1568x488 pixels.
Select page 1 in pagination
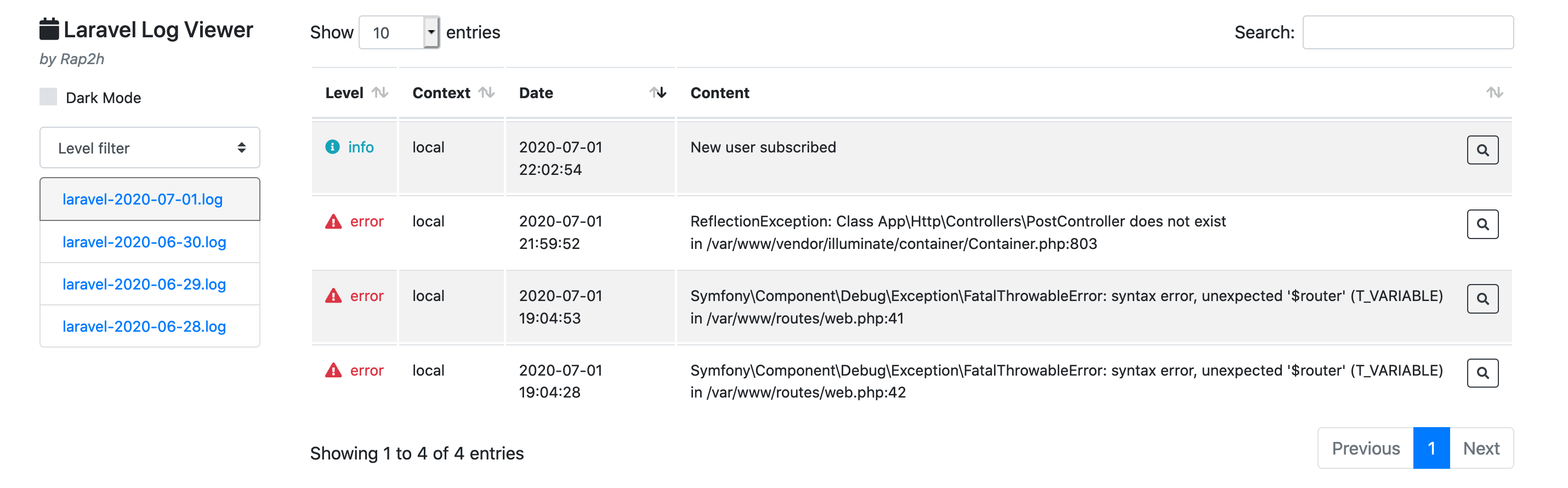click(1431, 449)
